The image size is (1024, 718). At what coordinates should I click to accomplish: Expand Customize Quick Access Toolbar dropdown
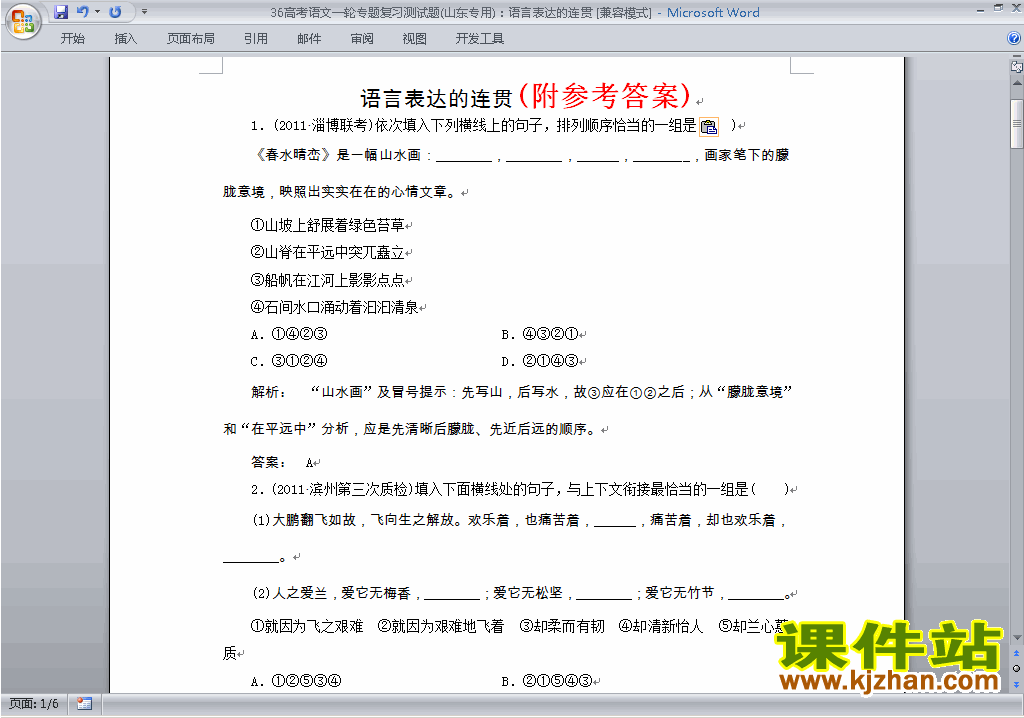pos(144,13)
